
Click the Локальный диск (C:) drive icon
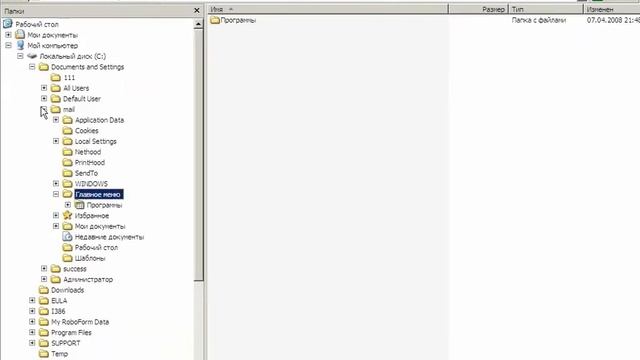(x=32, y=56)
